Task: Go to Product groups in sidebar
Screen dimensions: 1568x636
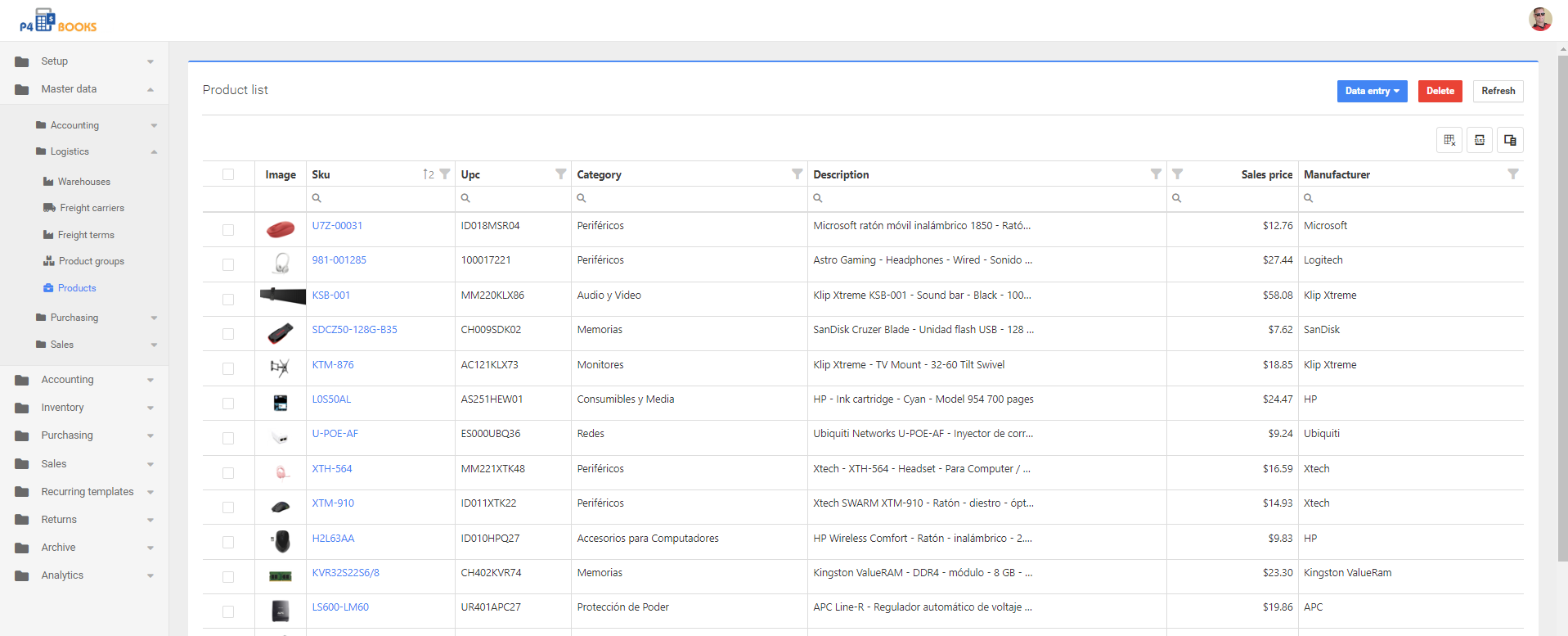Action: (91, 261)
